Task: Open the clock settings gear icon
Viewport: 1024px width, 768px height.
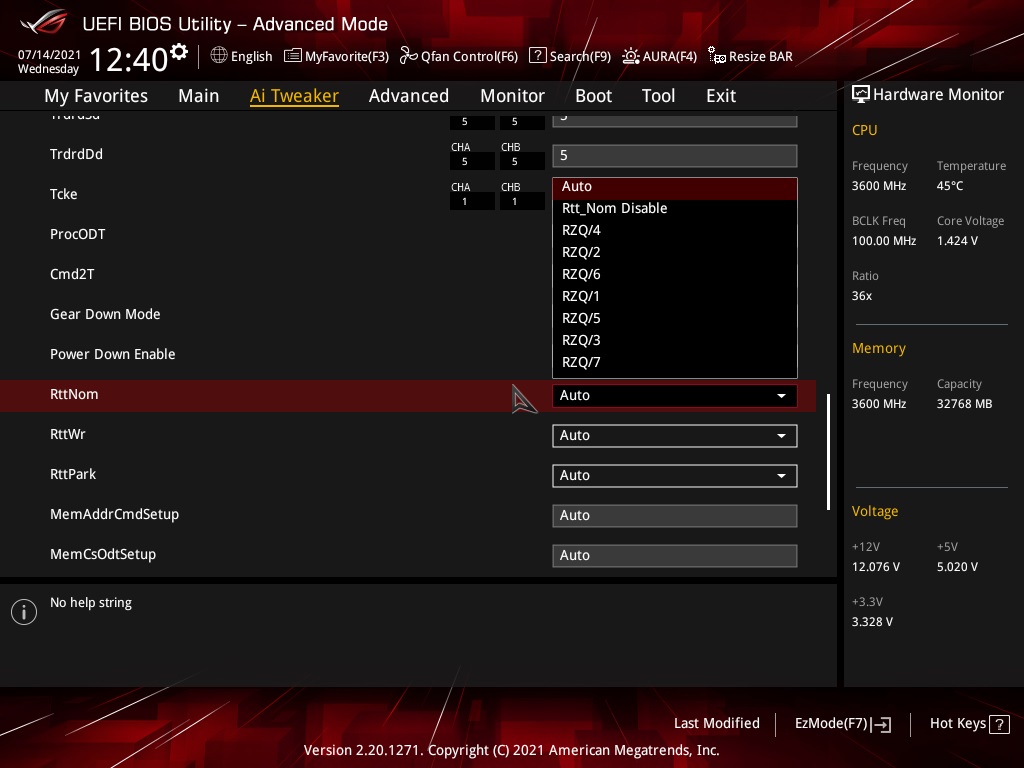Action: tap(179, 52)
